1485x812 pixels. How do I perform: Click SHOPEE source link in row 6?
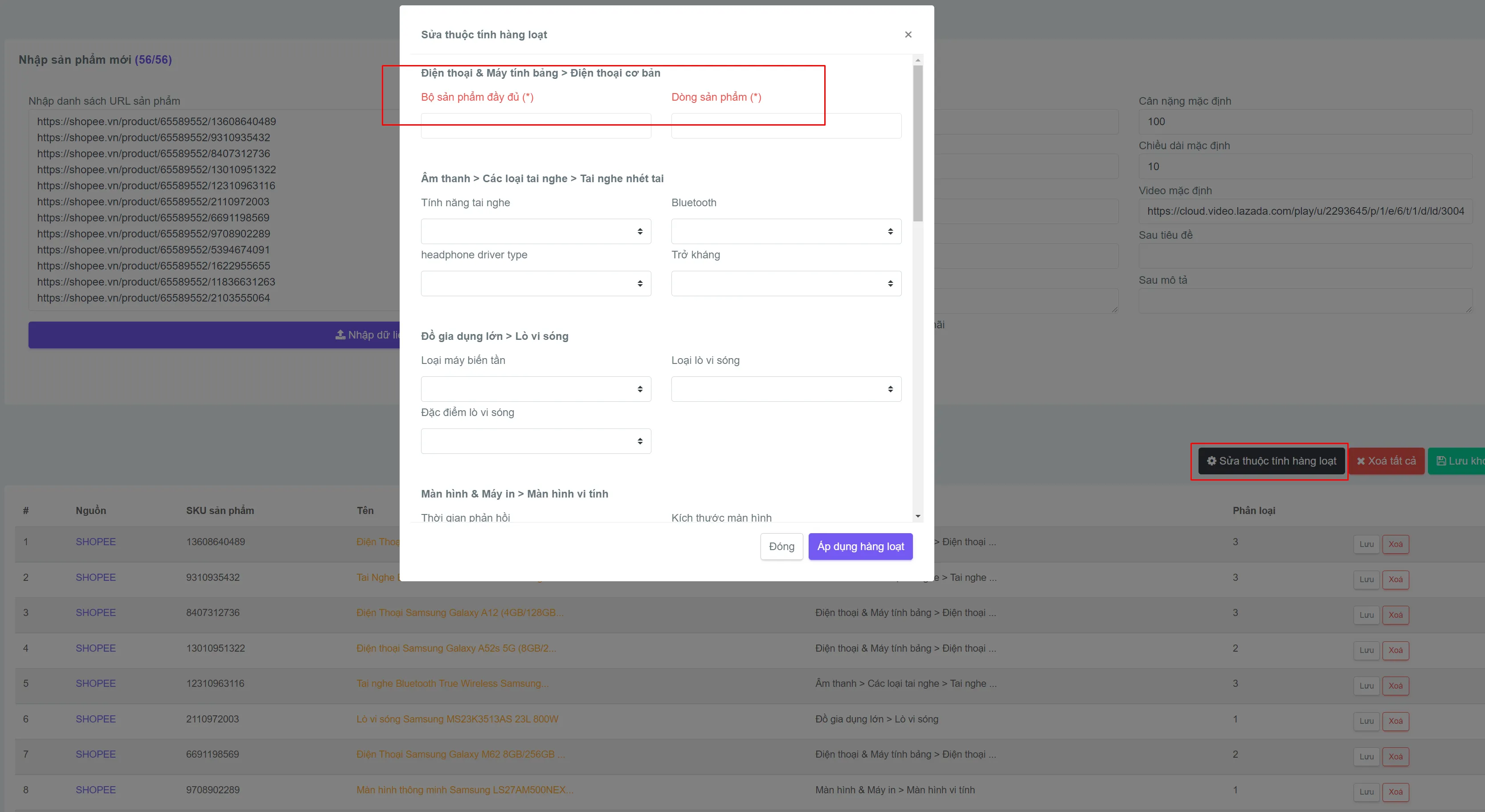(96, 719)
